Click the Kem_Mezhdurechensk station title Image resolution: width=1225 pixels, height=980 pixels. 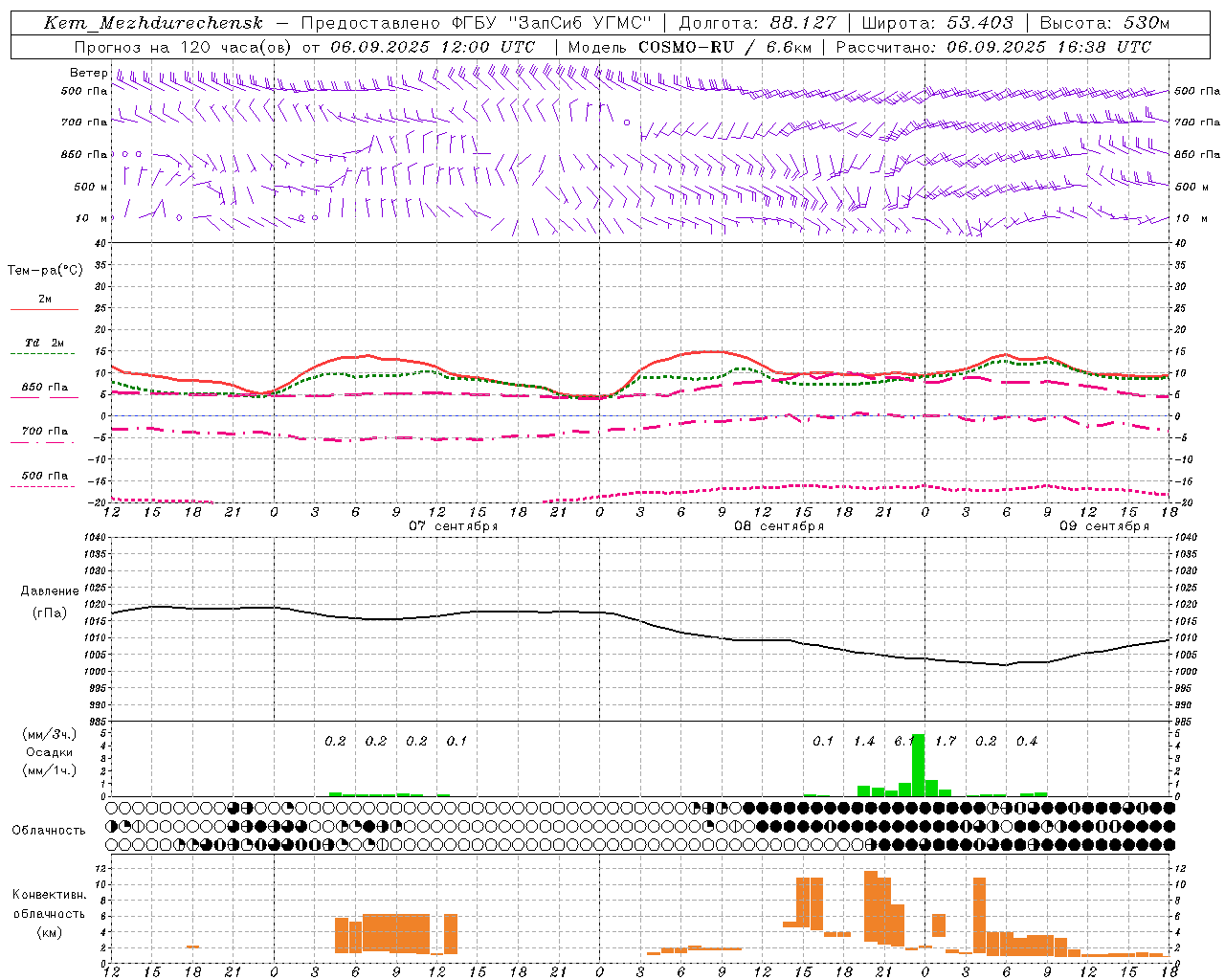153,23
